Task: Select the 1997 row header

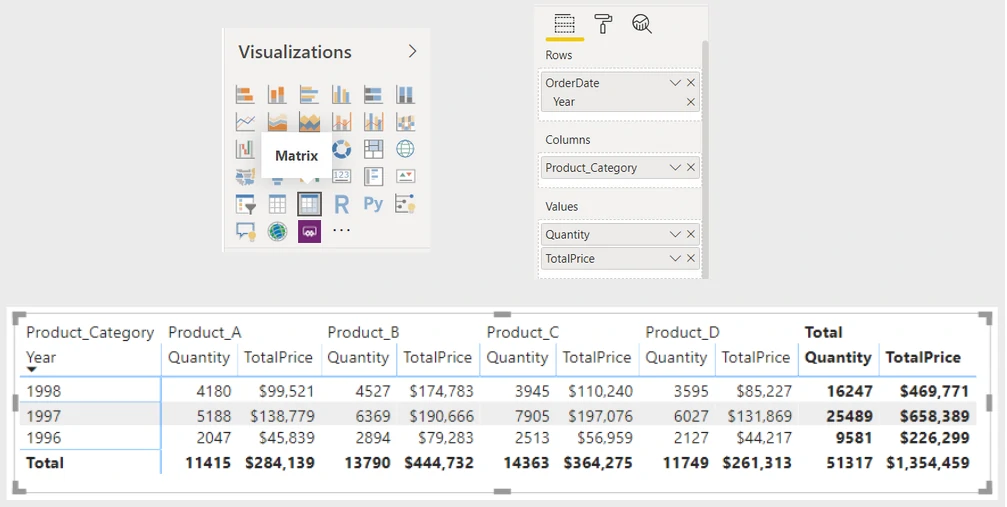Action: 43,416
